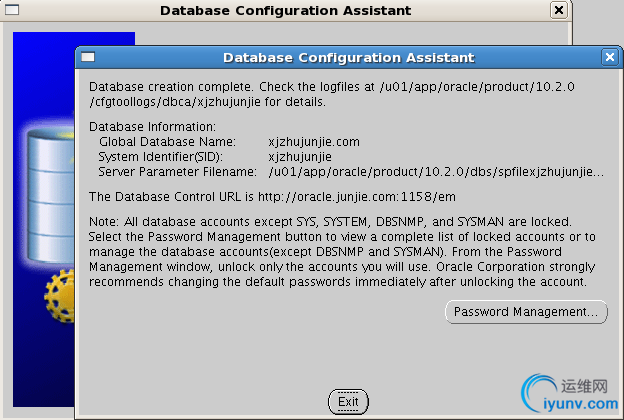The width and height of the screenshot is (624, 420).
Task: Click the System Identifier value xjzhujunjie
Action: tap(300, 157)
